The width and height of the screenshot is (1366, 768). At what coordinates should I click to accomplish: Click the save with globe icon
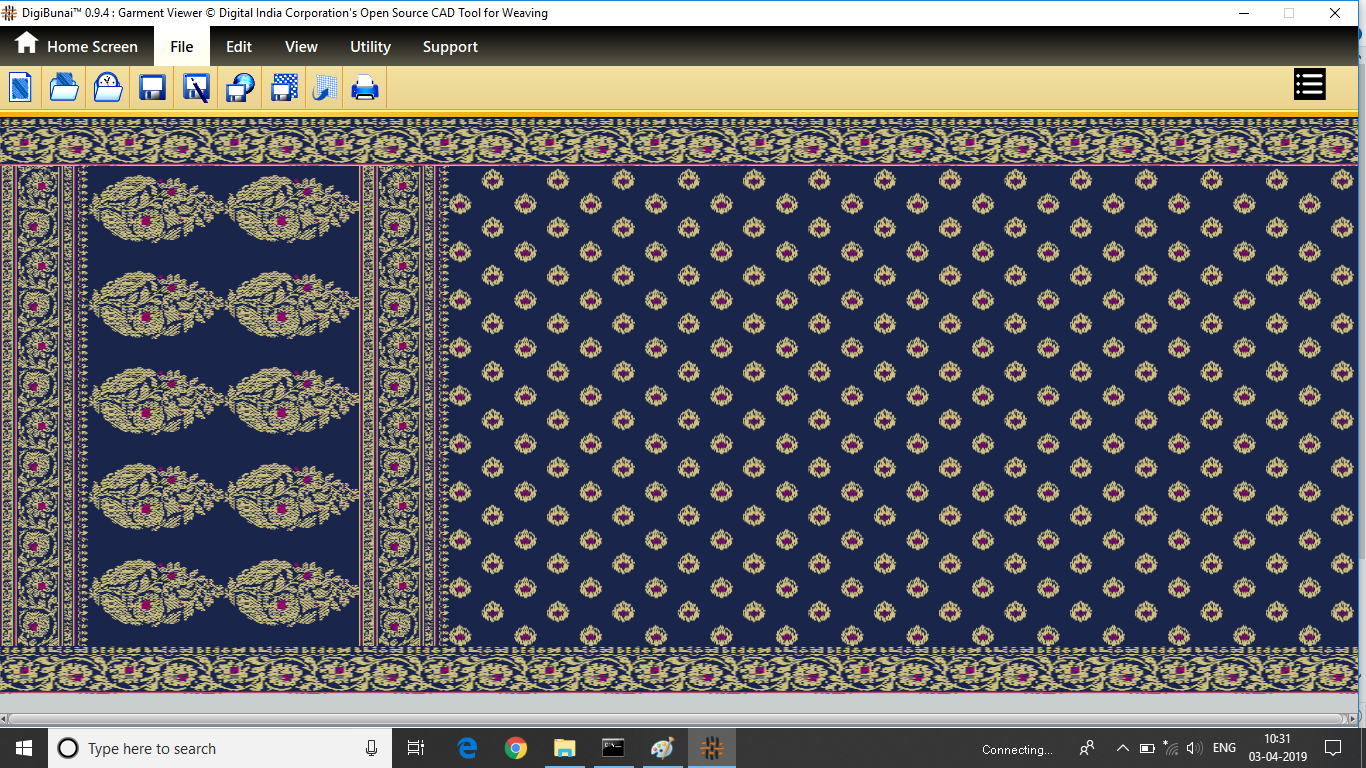240,88
